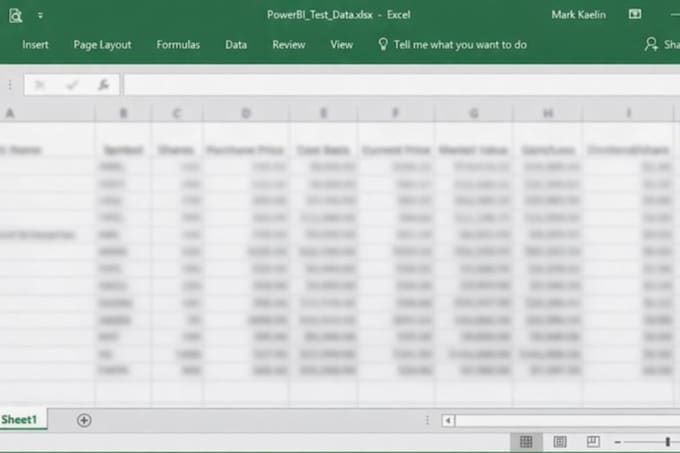Open Ribbon Display Options

[x=635, y=14]
